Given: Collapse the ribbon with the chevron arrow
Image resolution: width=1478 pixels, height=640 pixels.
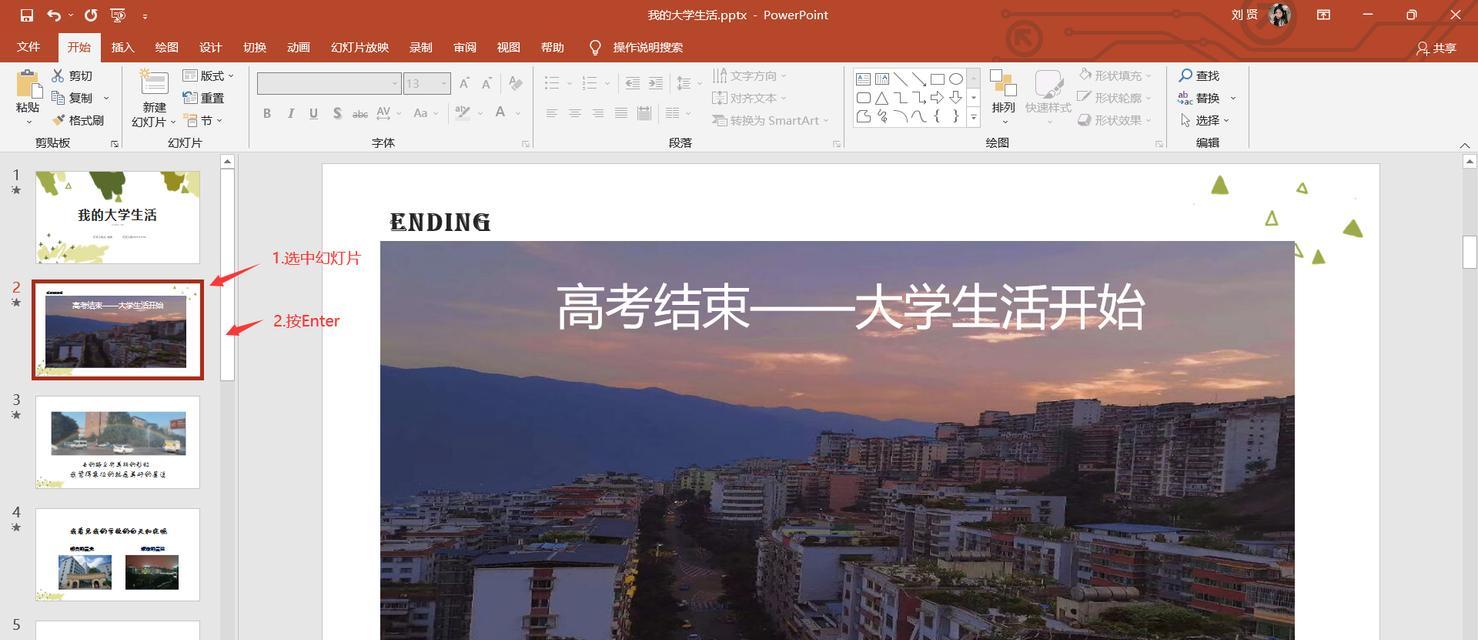Looking at the screenshot, I should pyautogui.click(x=1466, y=144).
